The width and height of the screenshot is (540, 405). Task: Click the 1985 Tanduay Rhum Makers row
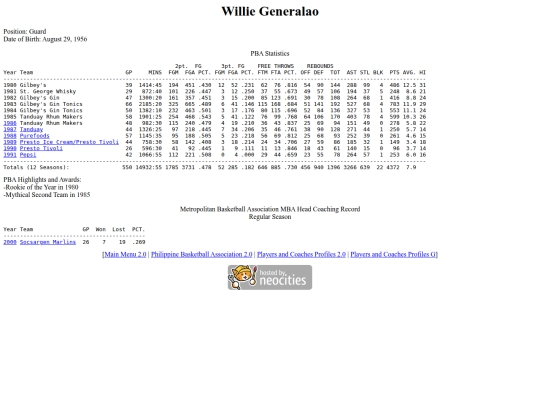(x=215, y=117)
